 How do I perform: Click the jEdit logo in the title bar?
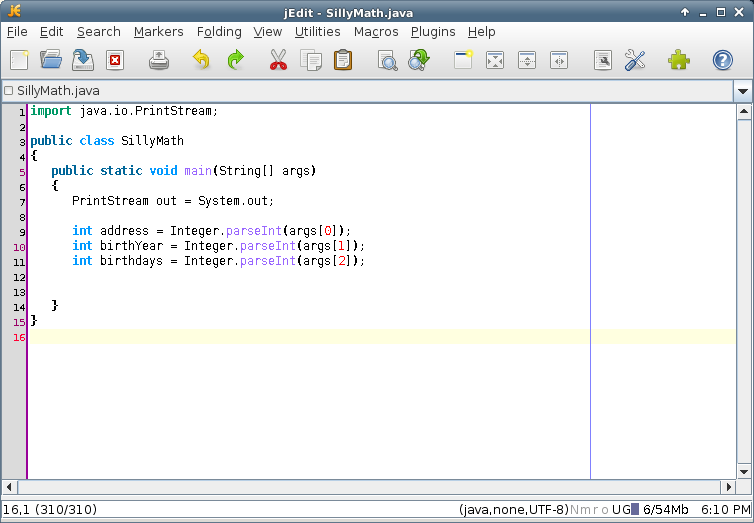[x=14, y=11]
